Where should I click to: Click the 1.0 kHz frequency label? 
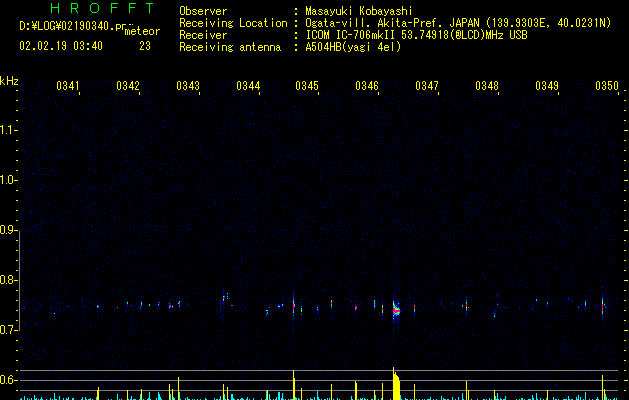8,180
